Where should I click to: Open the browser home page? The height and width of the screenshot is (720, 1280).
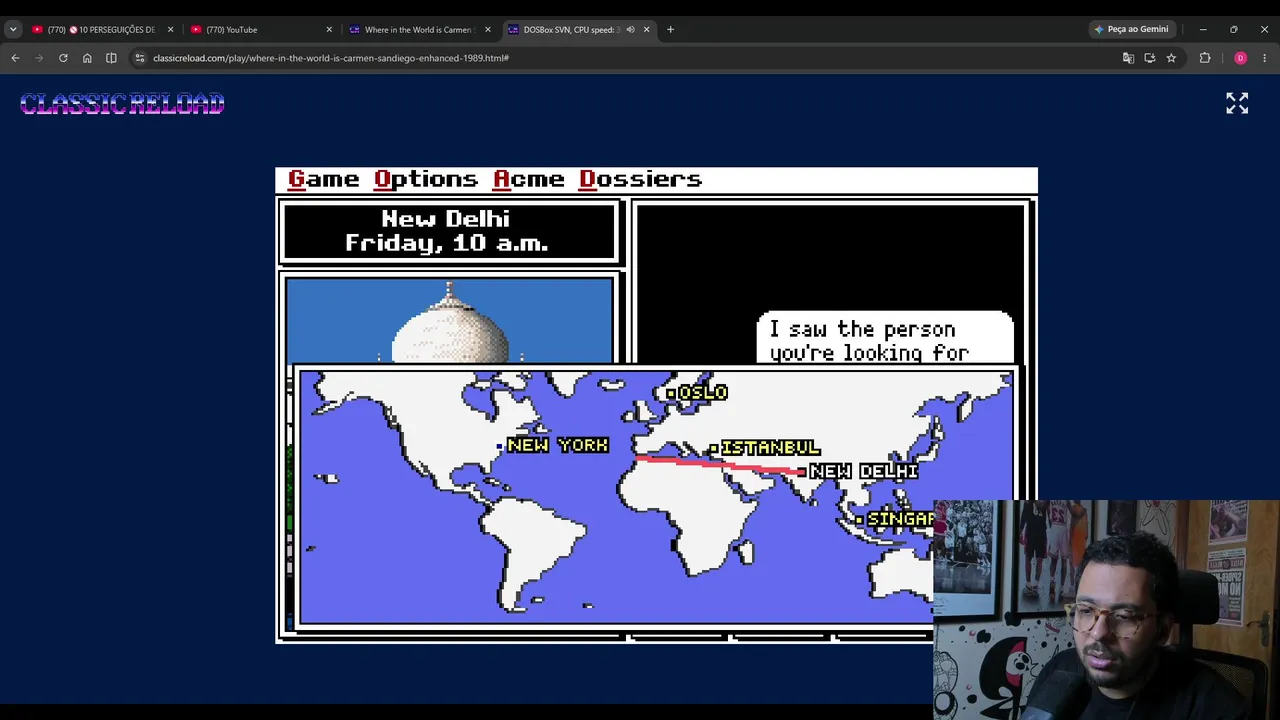[x=87, y=58]
